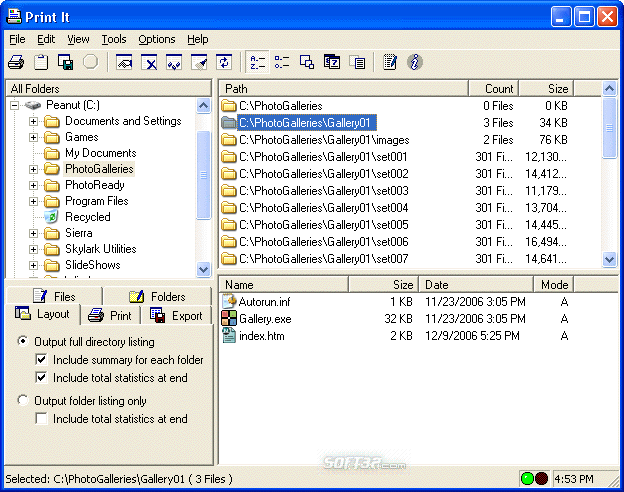This screenshot has height=492, width=624.
Task: Open the Edit menu
Action: pos(46,39)
